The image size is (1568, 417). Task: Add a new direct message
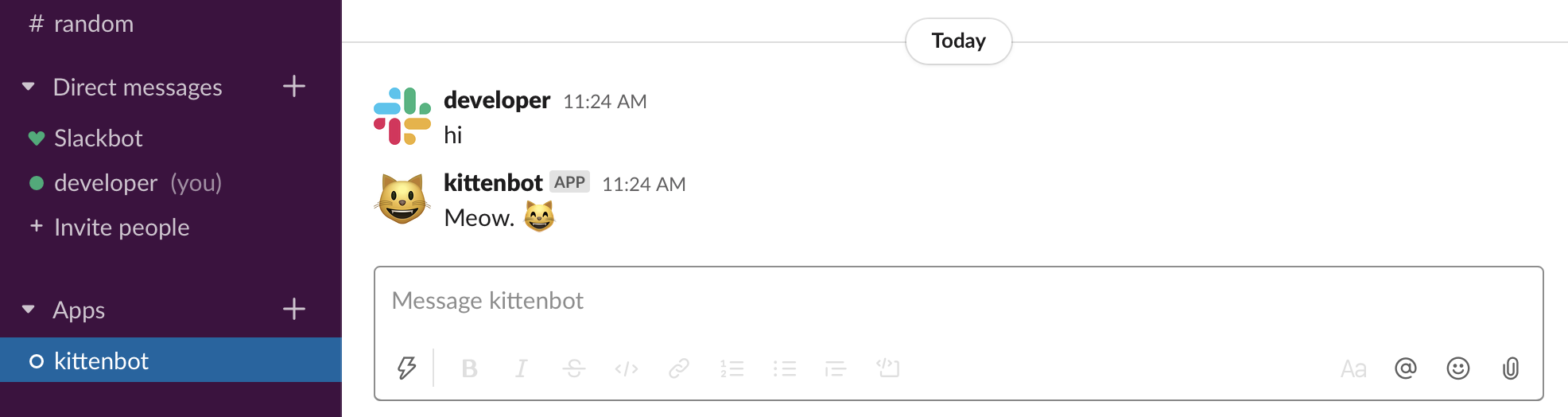coord(294,87)
